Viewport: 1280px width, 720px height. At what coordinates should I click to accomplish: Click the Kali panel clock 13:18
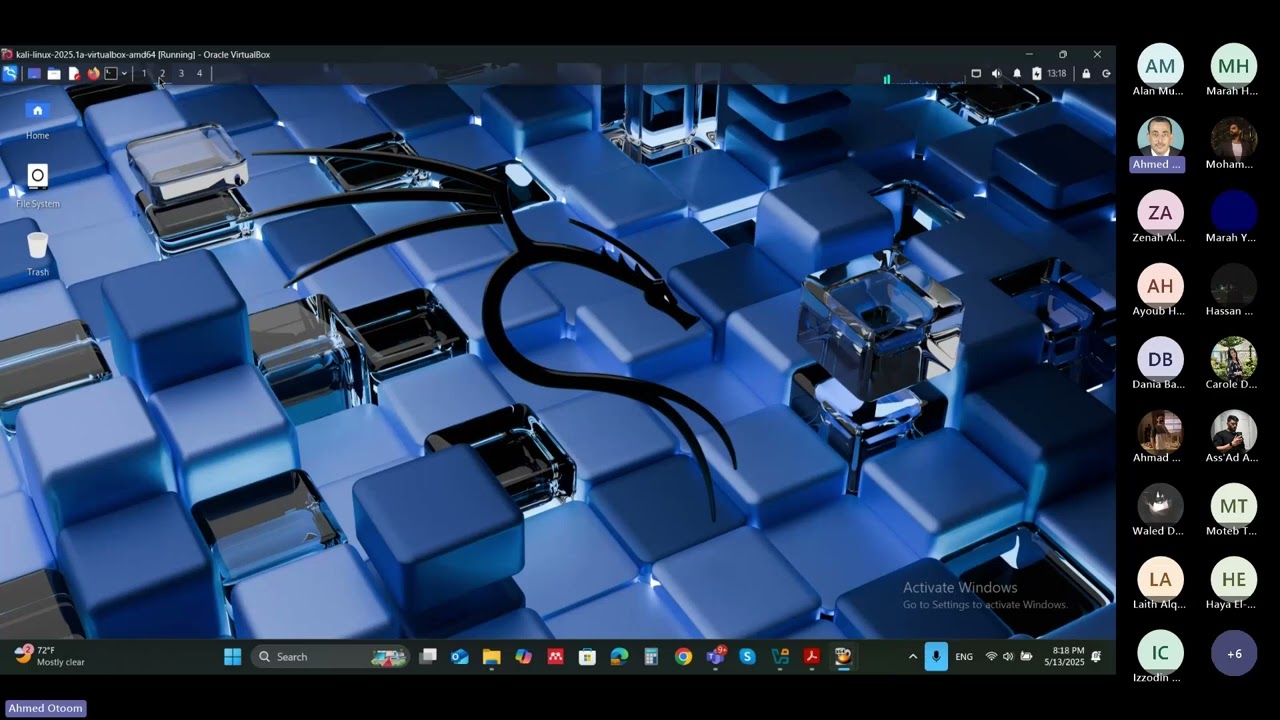1057,73
